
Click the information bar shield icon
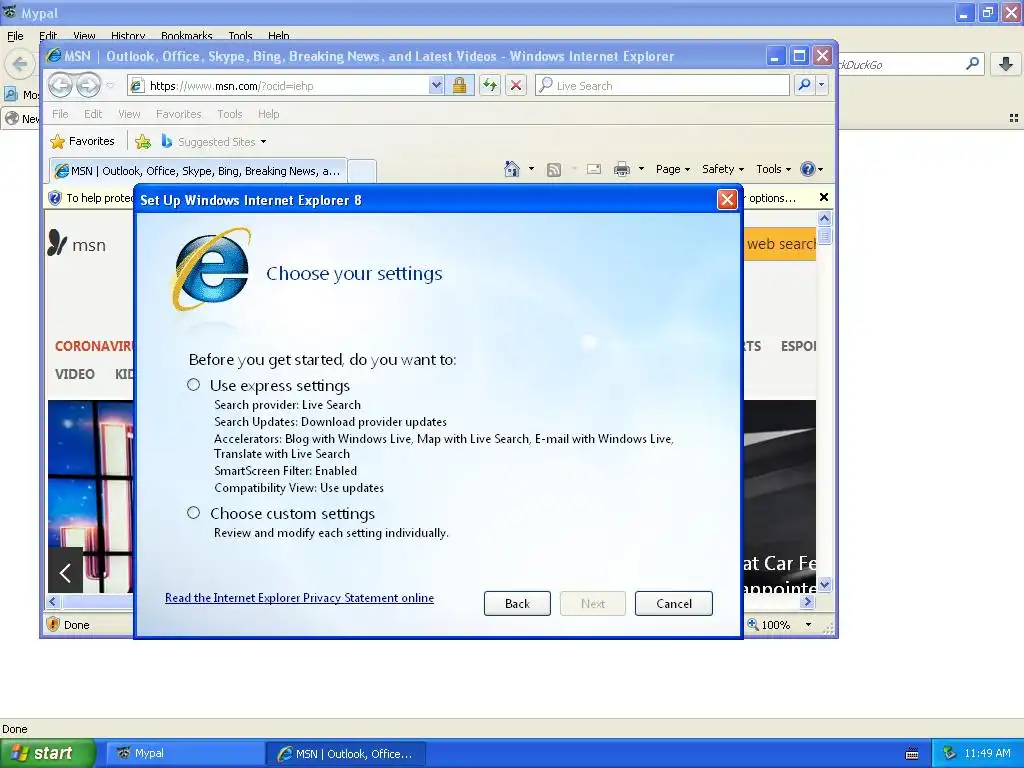click(x=55, y=198)
